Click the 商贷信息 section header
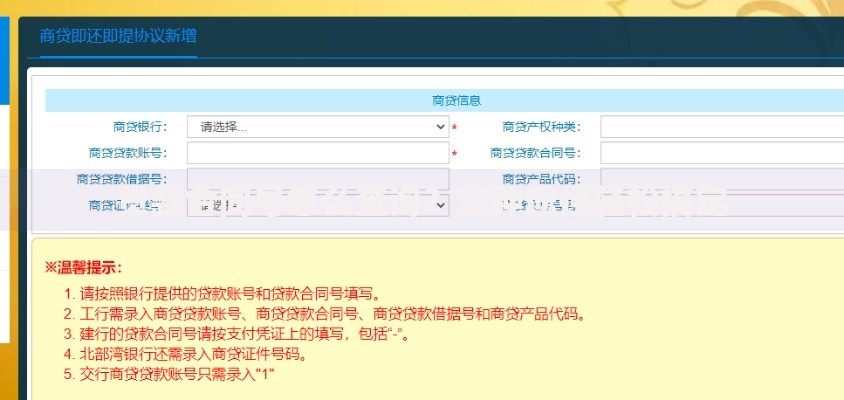The height and width of the screenshot is (400, 844). pos(456,100)
